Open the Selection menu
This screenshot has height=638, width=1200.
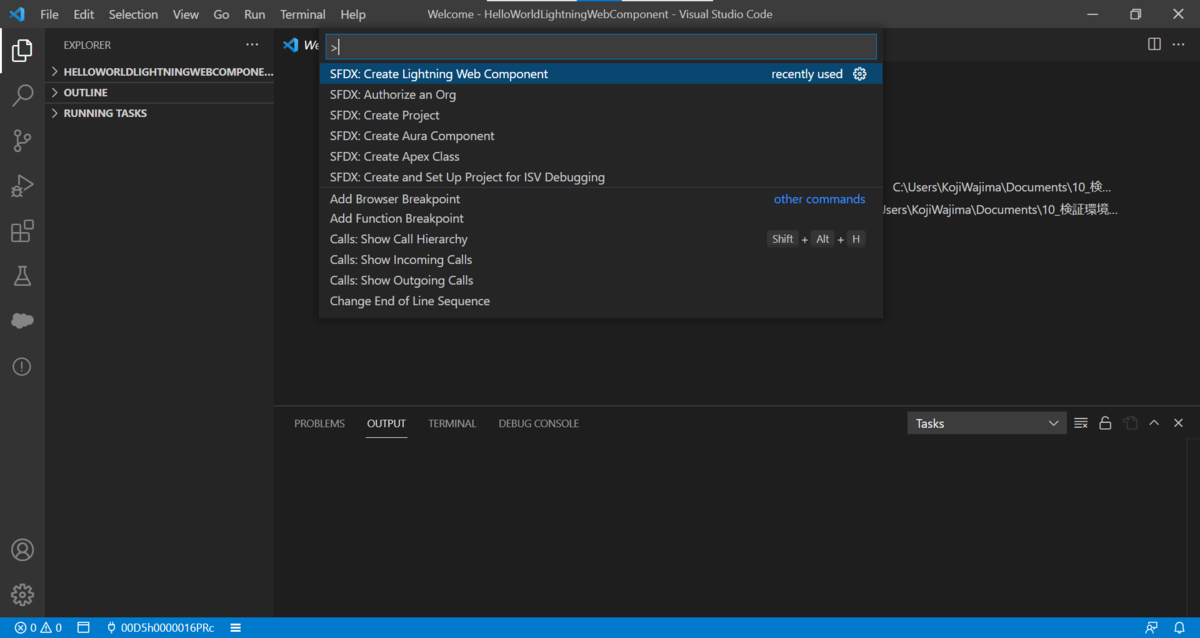pos(133,14)
